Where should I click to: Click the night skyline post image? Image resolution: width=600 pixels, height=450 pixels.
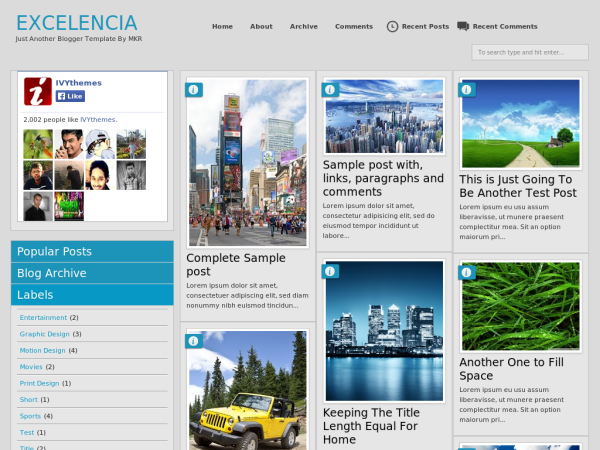tap(384, 331)
